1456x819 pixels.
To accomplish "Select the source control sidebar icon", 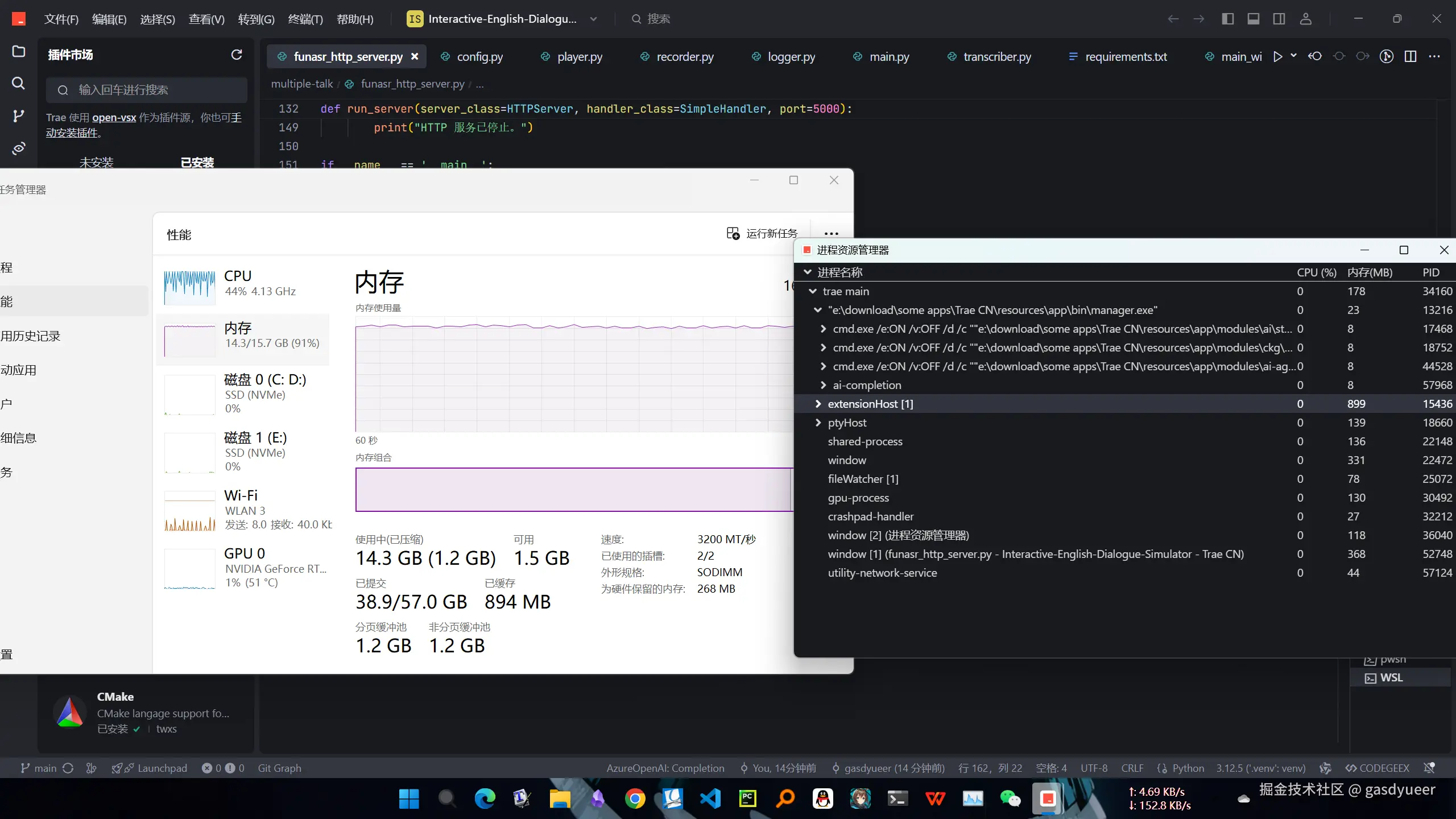I will coord(18,115).
